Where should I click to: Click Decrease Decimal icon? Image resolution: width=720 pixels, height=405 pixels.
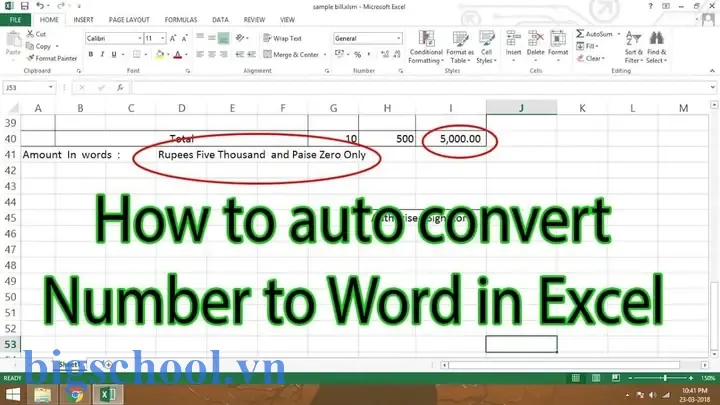pos(397,55)
